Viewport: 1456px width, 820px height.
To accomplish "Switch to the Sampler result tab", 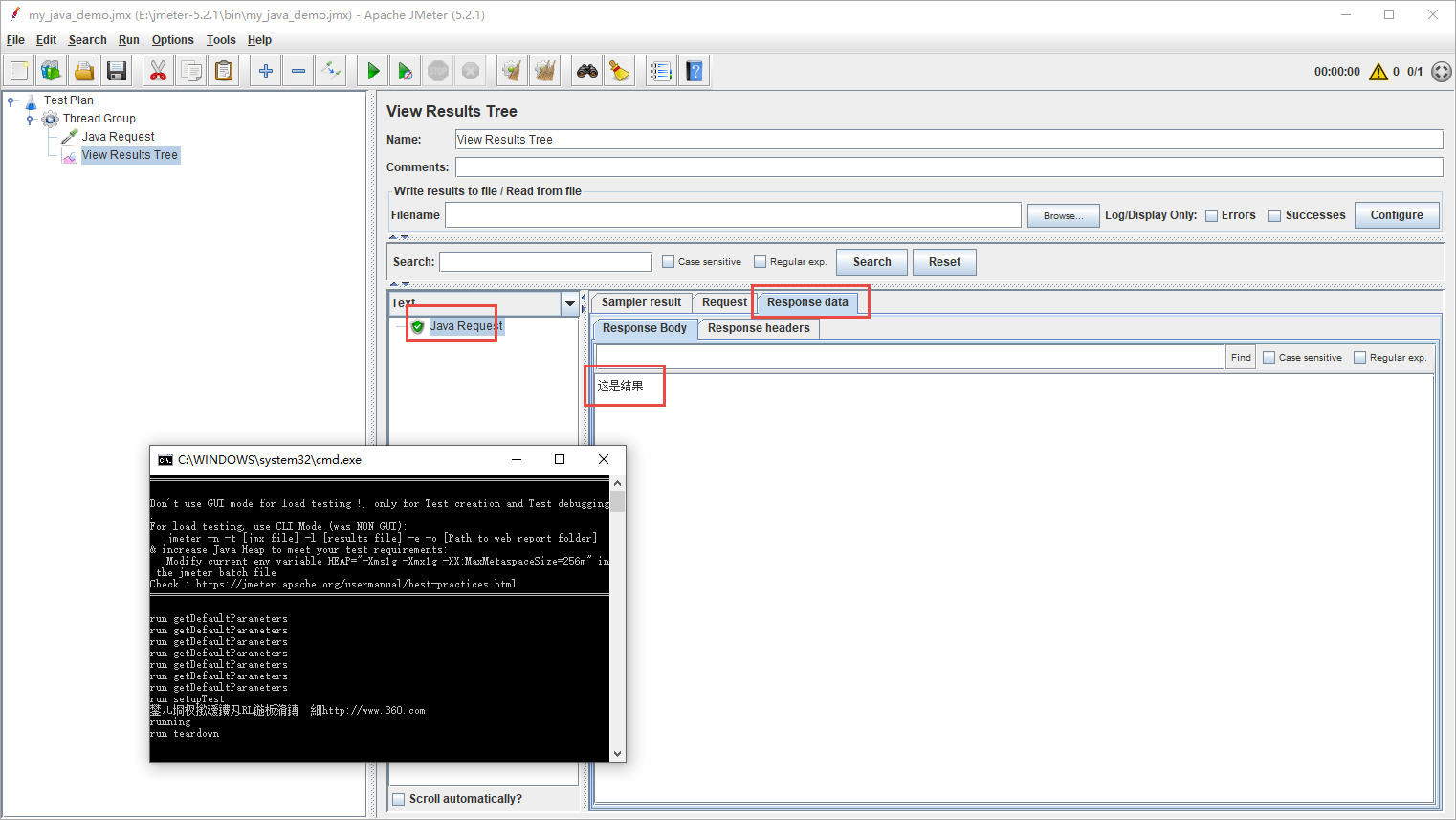I will (x=641, y=302).
